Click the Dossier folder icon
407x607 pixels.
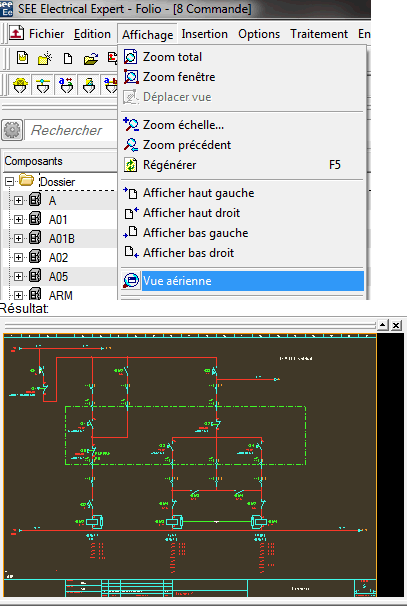(x=27, y=180)
